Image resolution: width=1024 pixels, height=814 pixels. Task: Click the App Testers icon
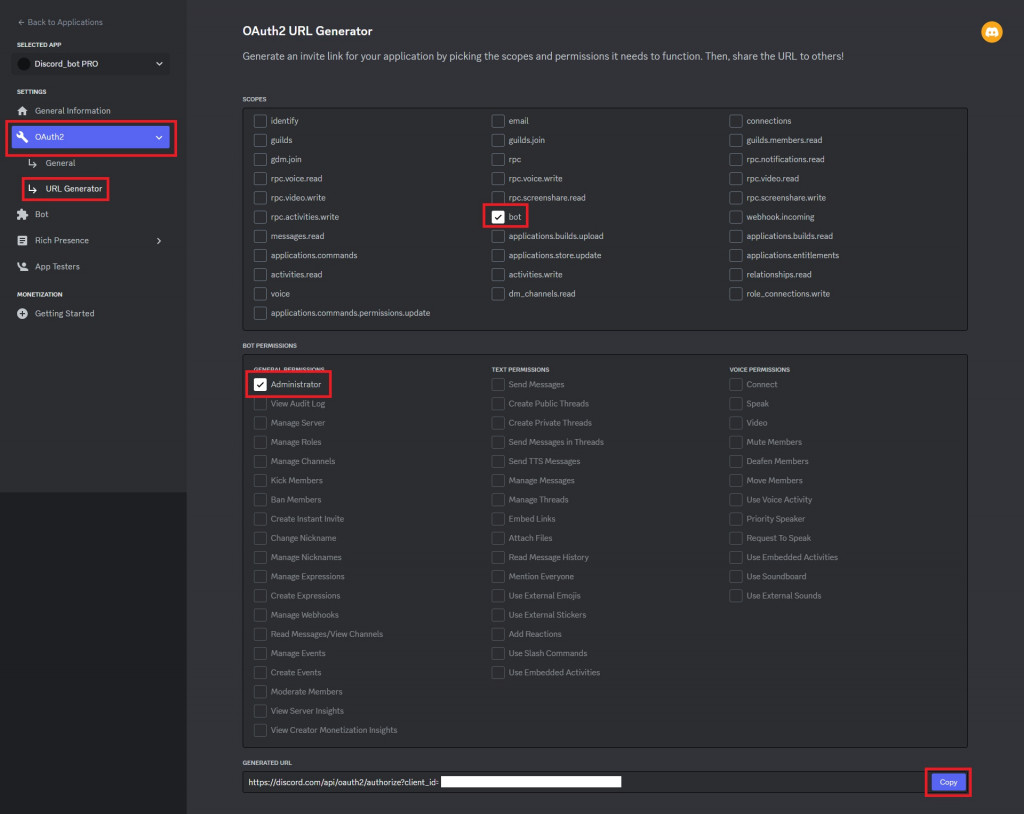pos(22,267)
